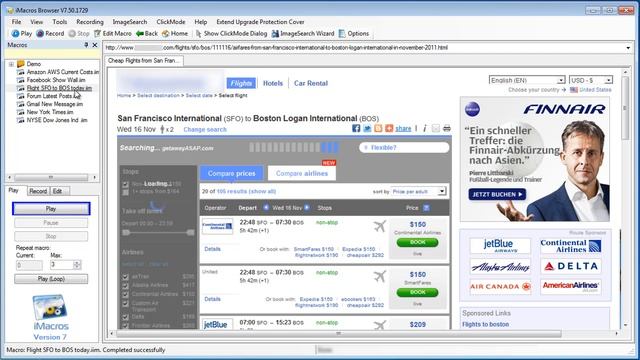The width and height of the screenshot is (640, 360).
Task: Toggle the Custom Air Transport checkbox
Action: 126,303
